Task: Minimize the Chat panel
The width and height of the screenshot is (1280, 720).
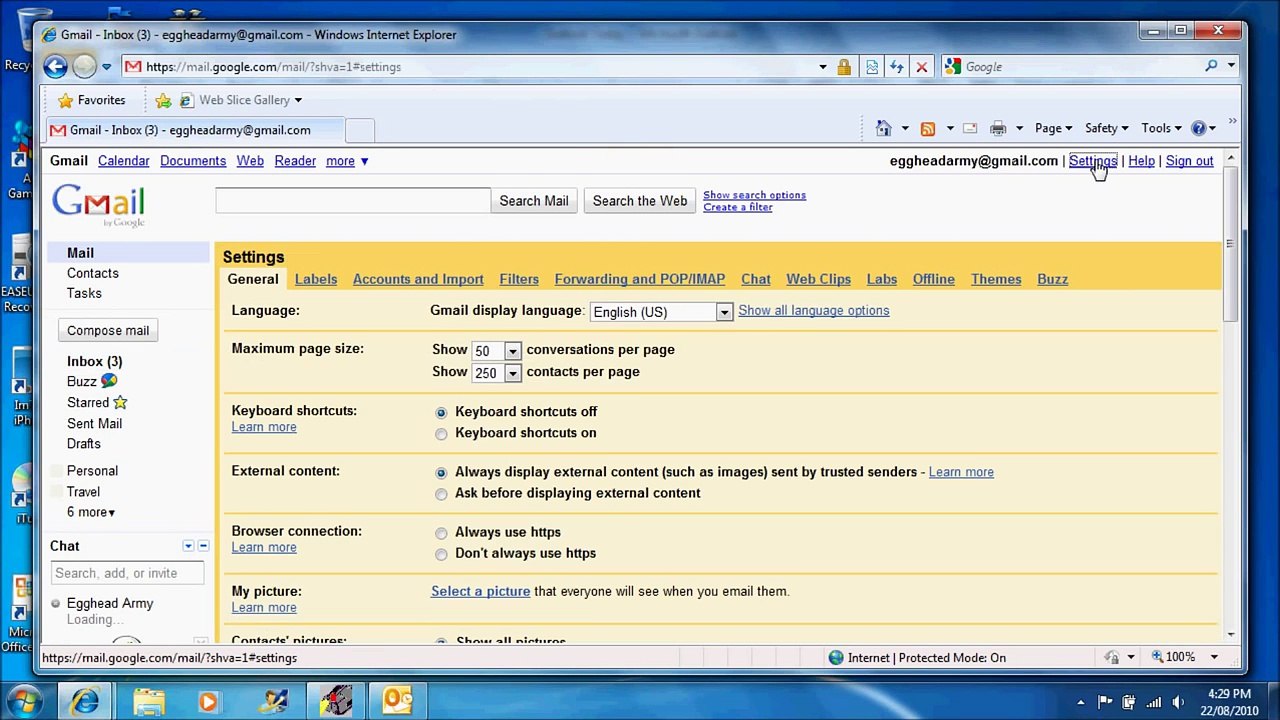Action: [203, 546]
